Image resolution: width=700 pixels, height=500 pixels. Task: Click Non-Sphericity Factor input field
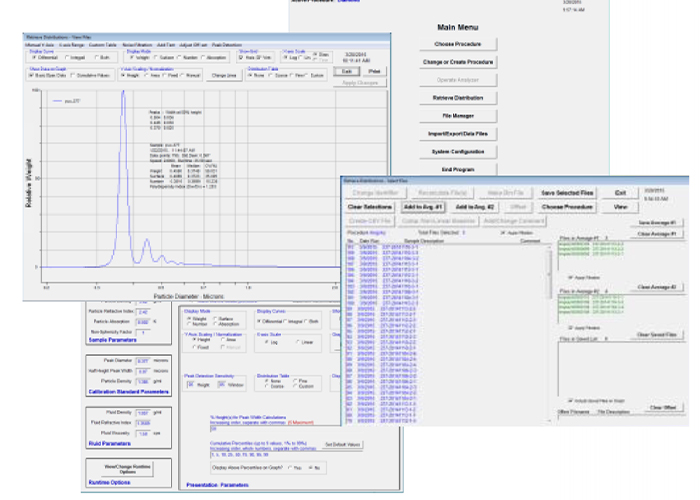pyautogui.click(x=143, y=333)
